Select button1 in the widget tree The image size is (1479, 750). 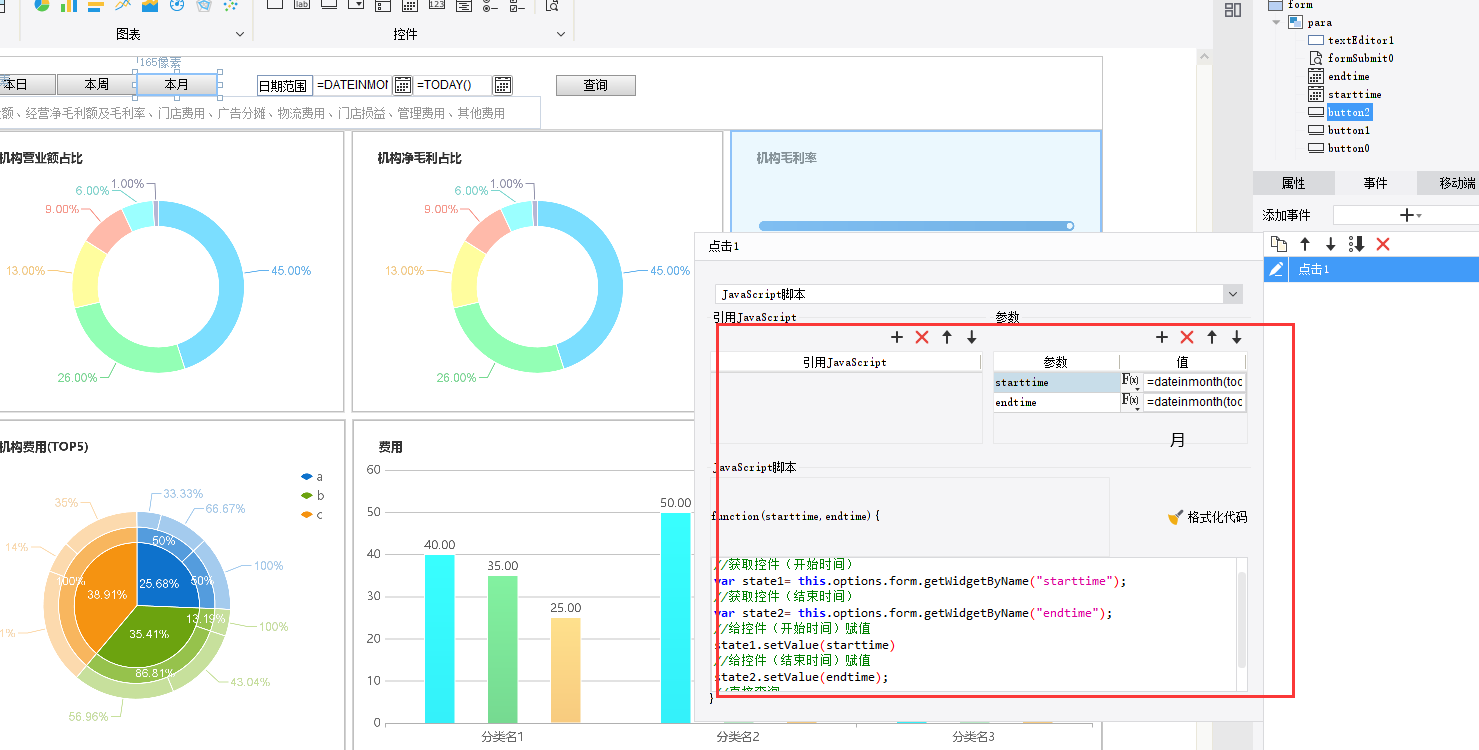[1349, 130]
